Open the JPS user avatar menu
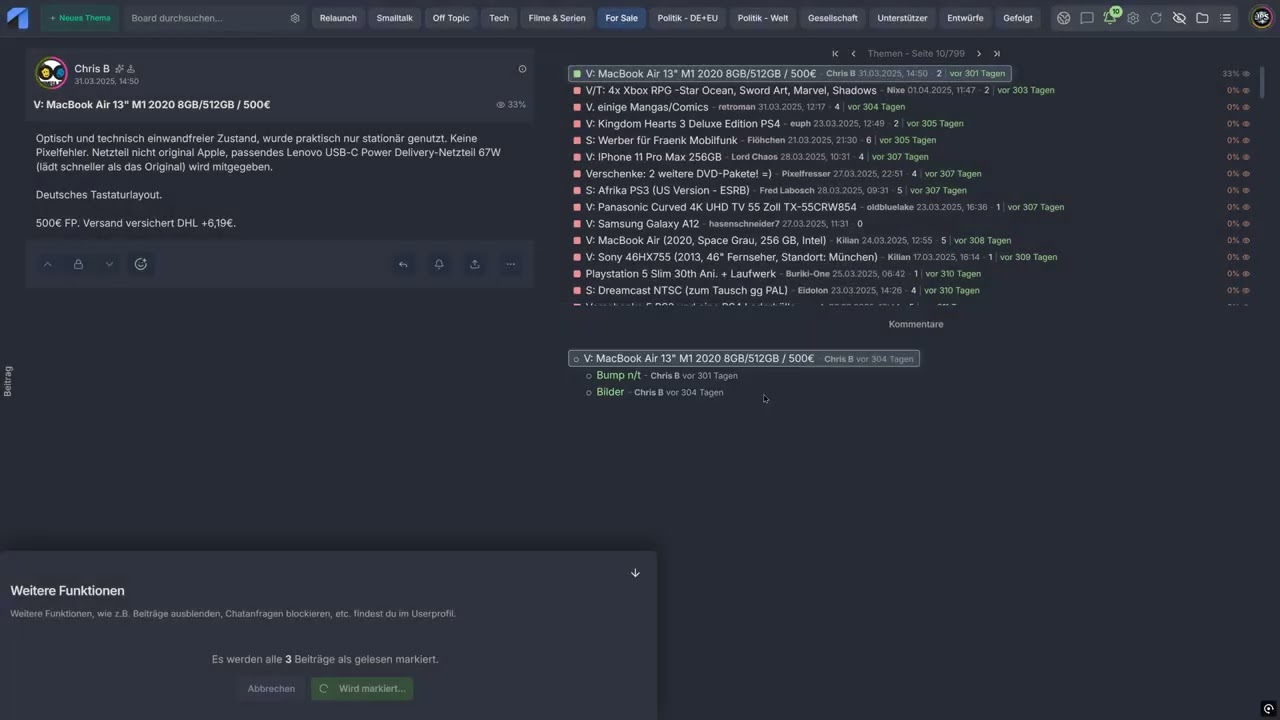1280x720 pixels. pos(1261,18)
